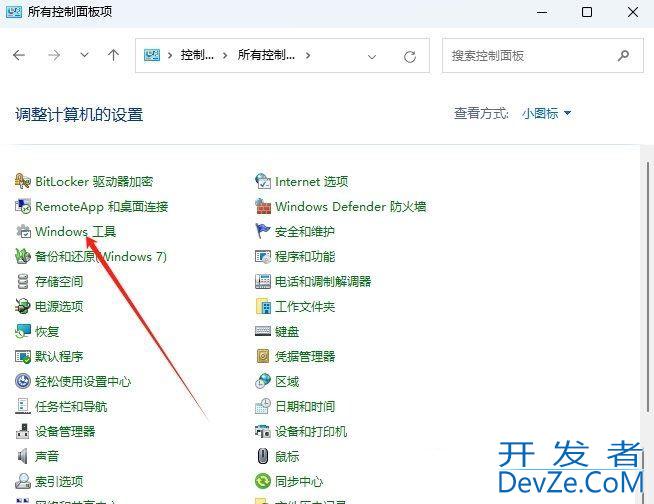Click the 备份和还原 icon
This screenshot has width=654, height=504.
(x=23, y=256)
